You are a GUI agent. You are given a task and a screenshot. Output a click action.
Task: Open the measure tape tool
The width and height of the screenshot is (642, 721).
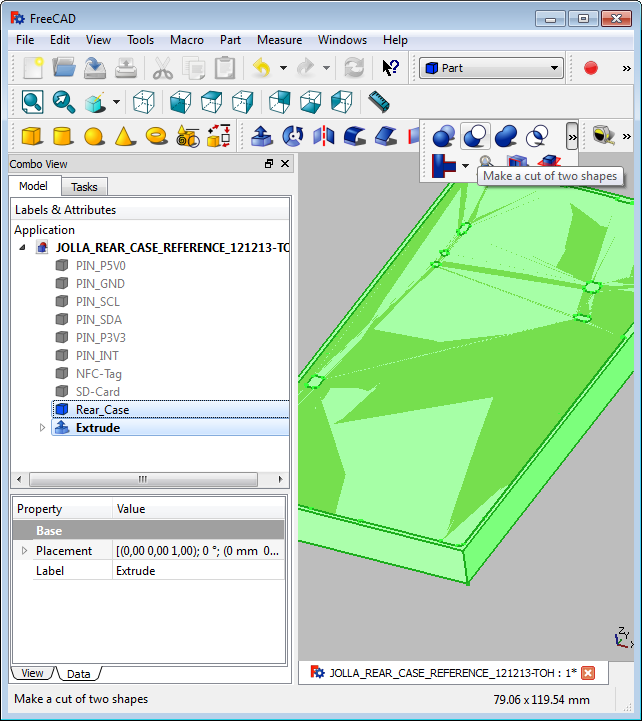coord(603,136)
